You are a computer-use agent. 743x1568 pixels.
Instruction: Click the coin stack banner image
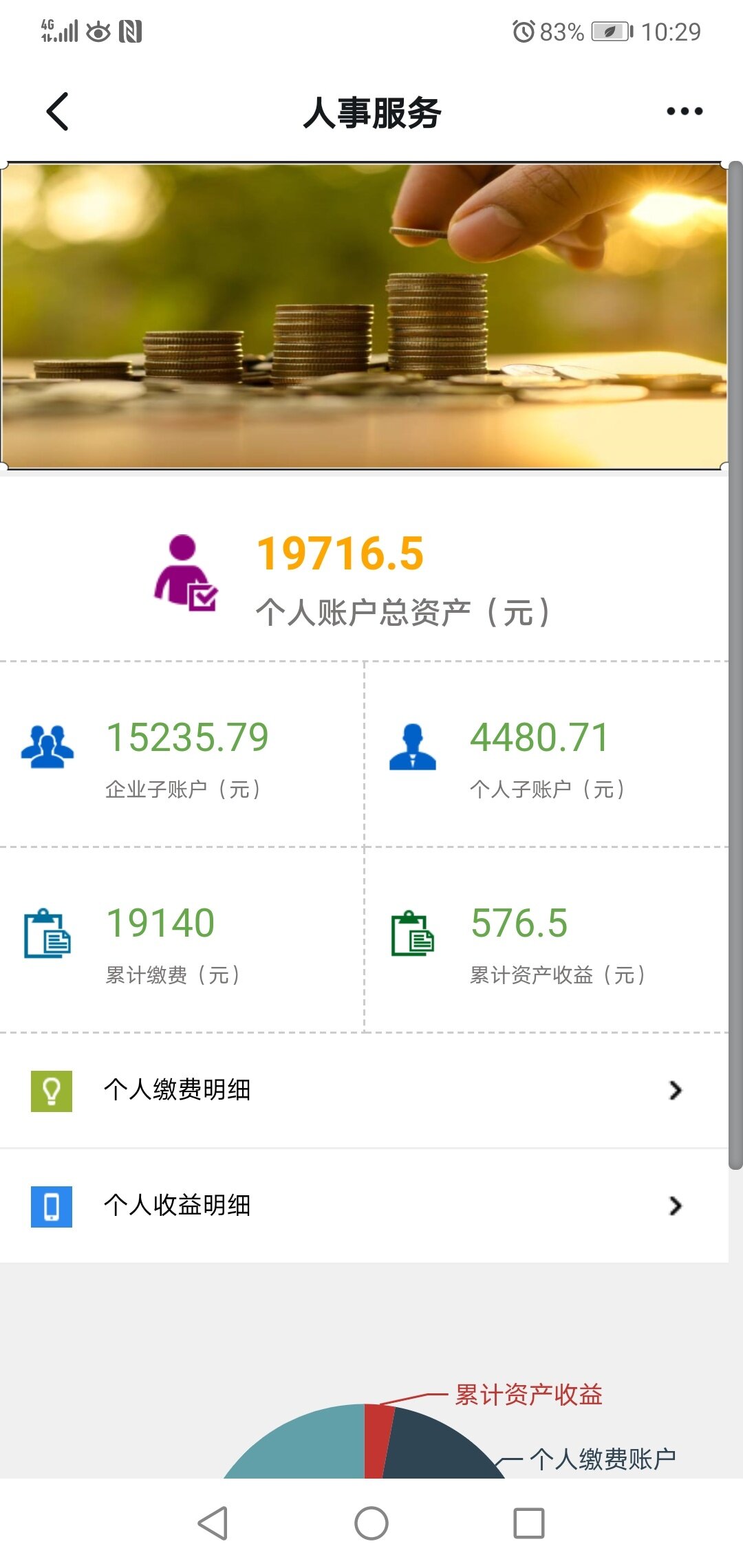tap(363, 316)
